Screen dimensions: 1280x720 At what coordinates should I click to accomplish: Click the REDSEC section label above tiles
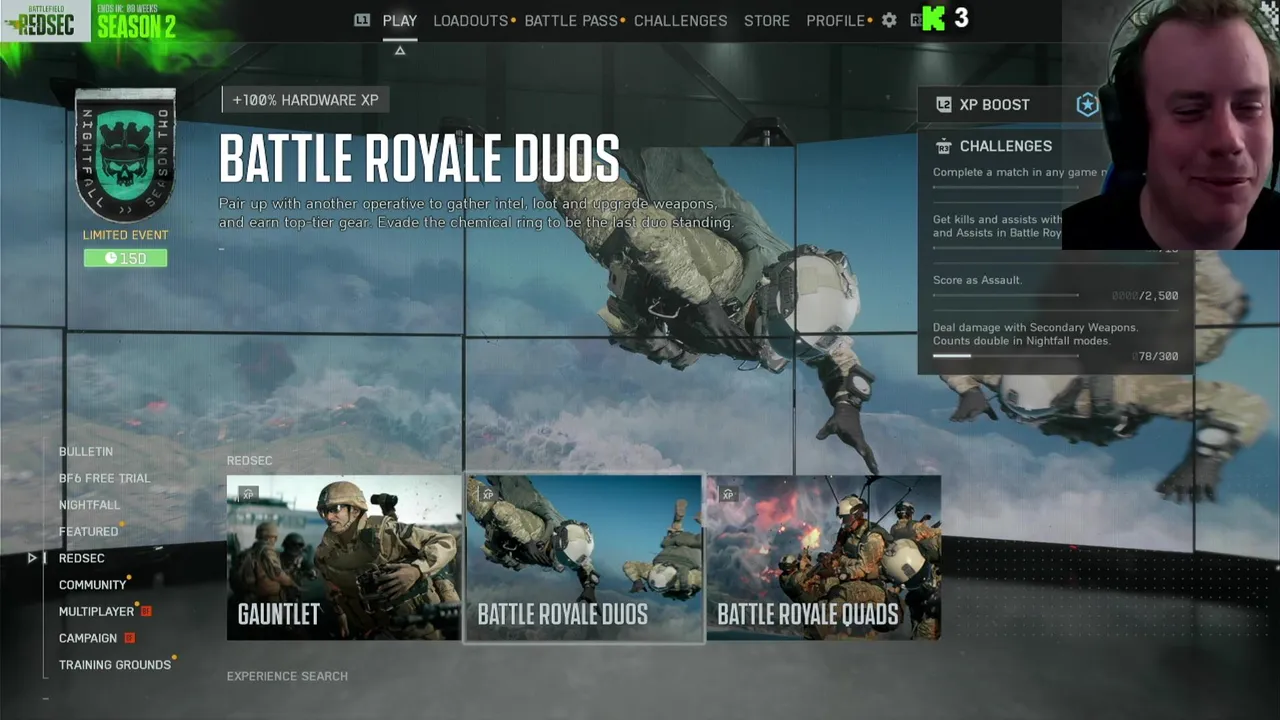(249, 460)
